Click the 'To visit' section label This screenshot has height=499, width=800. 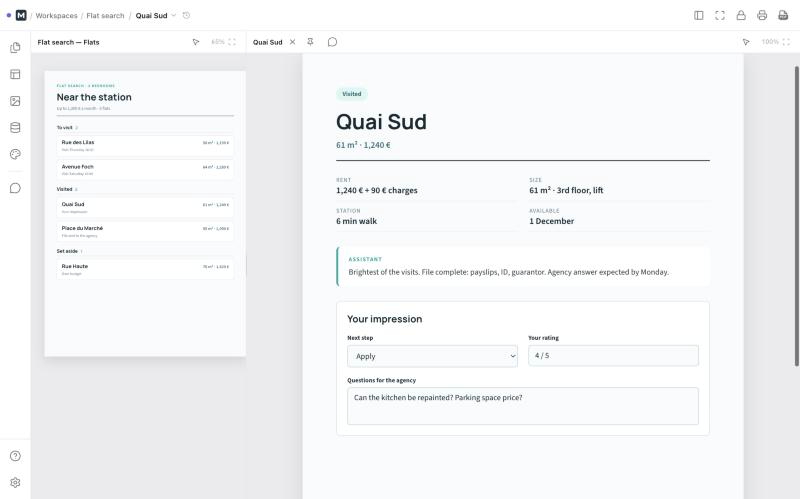pyautogui.click(x=65, y=128)
